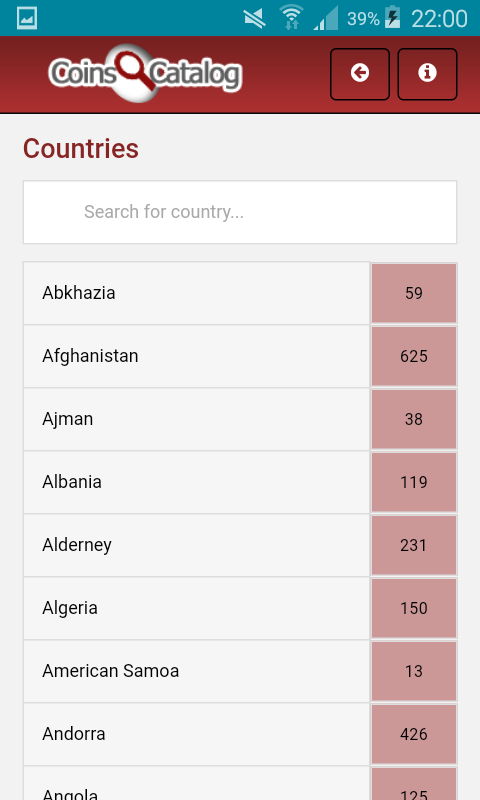Tap the 625 count badge

[x=414, y=356]
